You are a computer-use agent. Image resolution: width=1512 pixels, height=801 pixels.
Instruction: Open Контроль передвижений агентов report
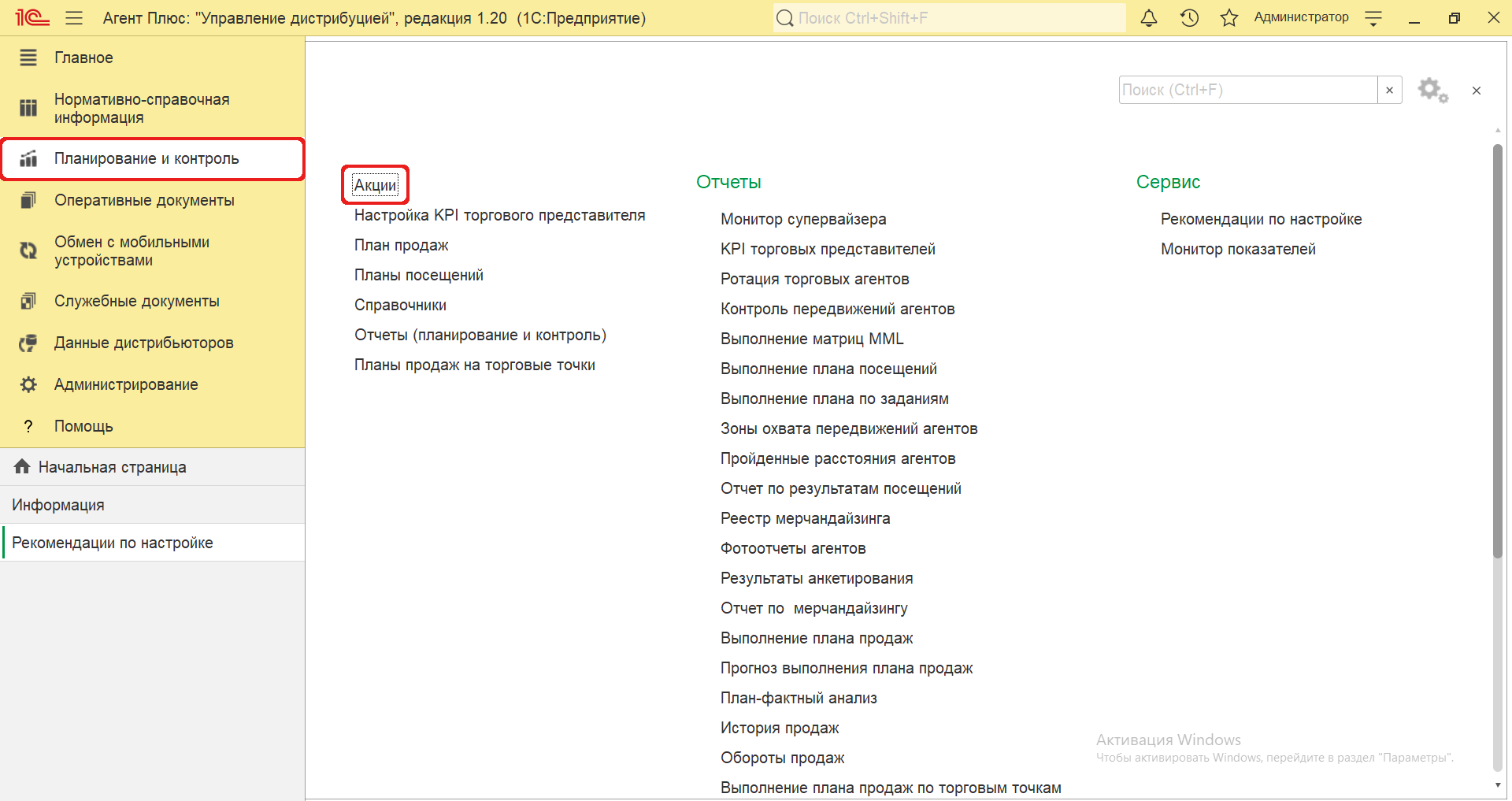coord(837,309)
